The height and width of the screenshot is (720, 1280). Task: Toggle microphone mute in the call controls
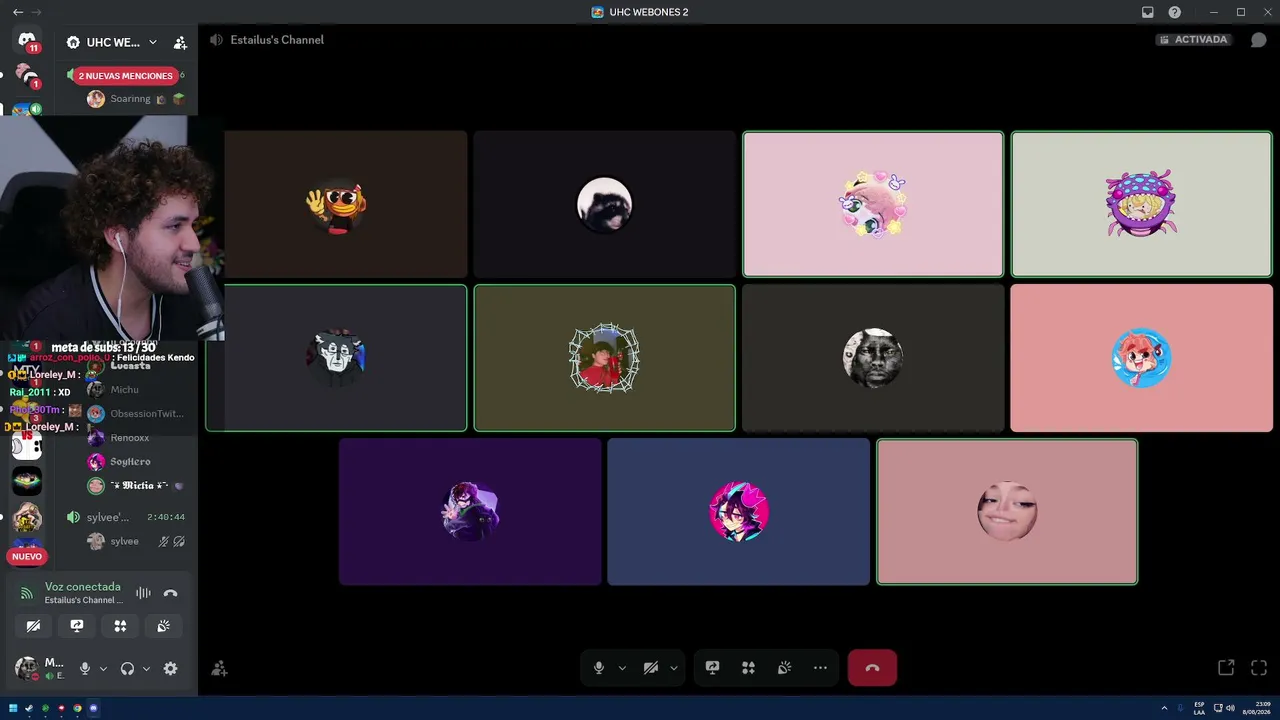[599, 668]
